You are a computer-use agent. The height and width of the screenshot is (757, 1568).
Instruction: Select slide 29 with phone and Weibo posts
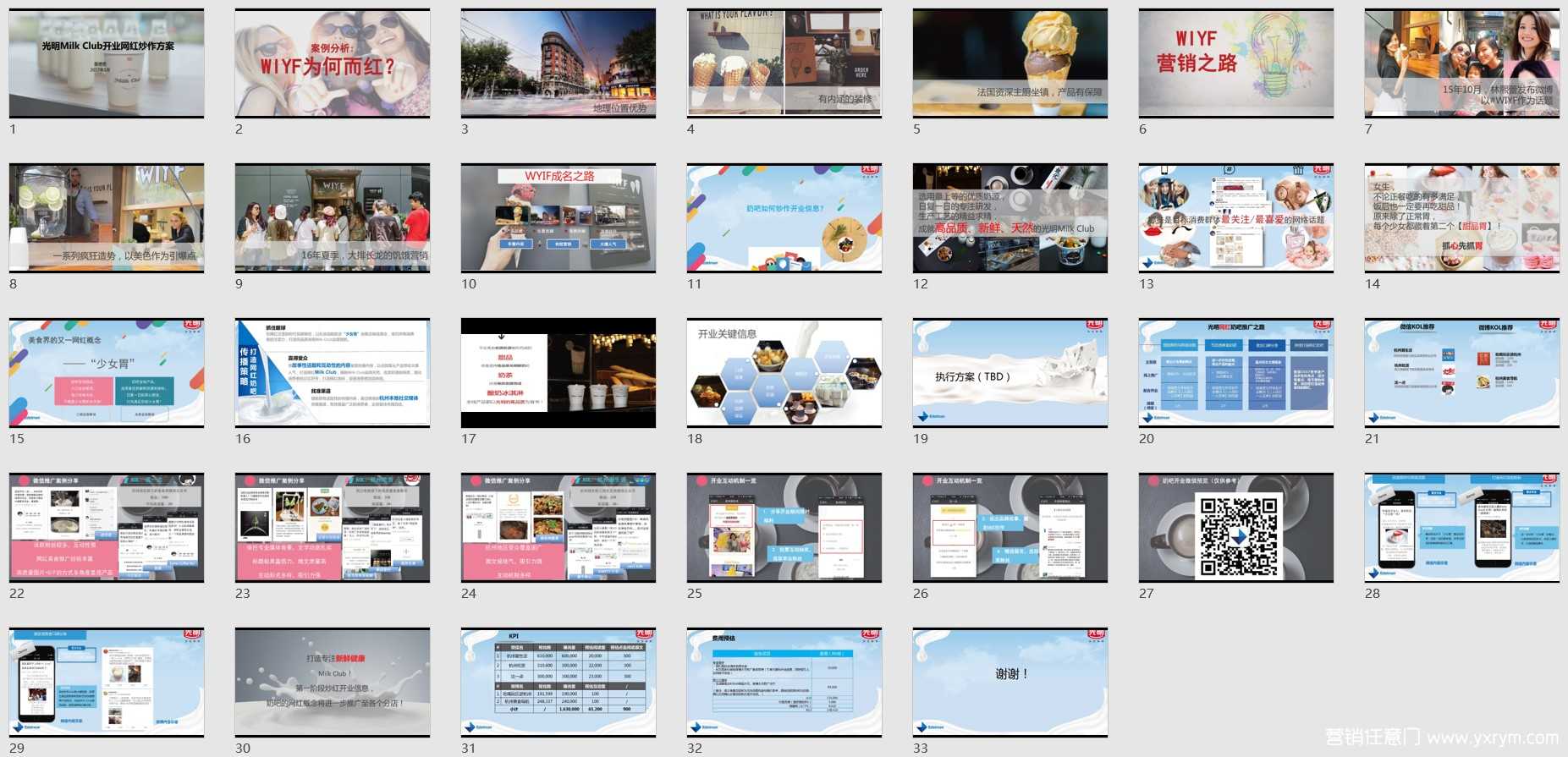pos(107,683)
